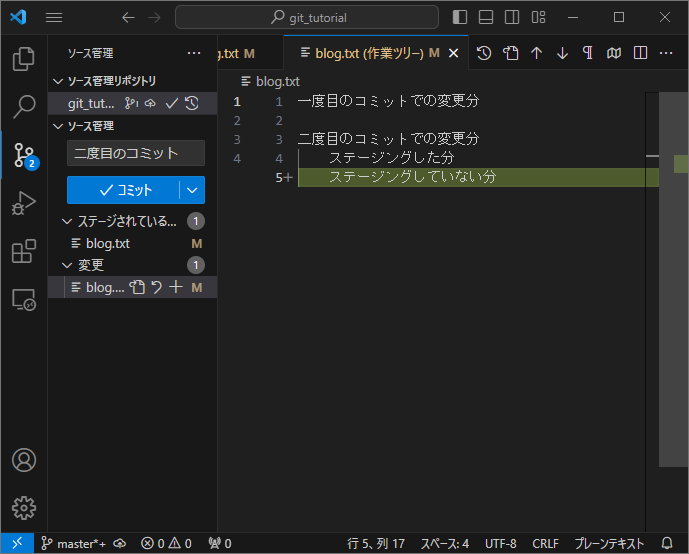Switch to the partially hidden .txt M tab
Viewport: 689px width, 554px height.
[x=248, y=53]
